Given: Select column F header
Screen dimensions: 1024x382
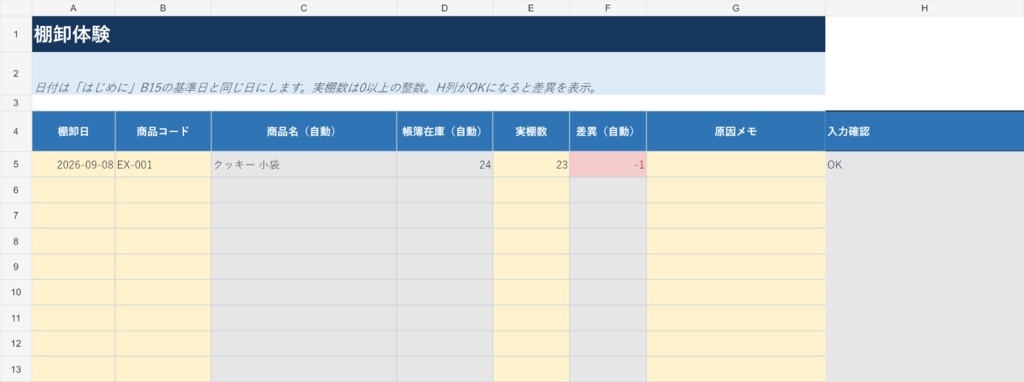Looking at the screenshot, I should click(608, 8).
